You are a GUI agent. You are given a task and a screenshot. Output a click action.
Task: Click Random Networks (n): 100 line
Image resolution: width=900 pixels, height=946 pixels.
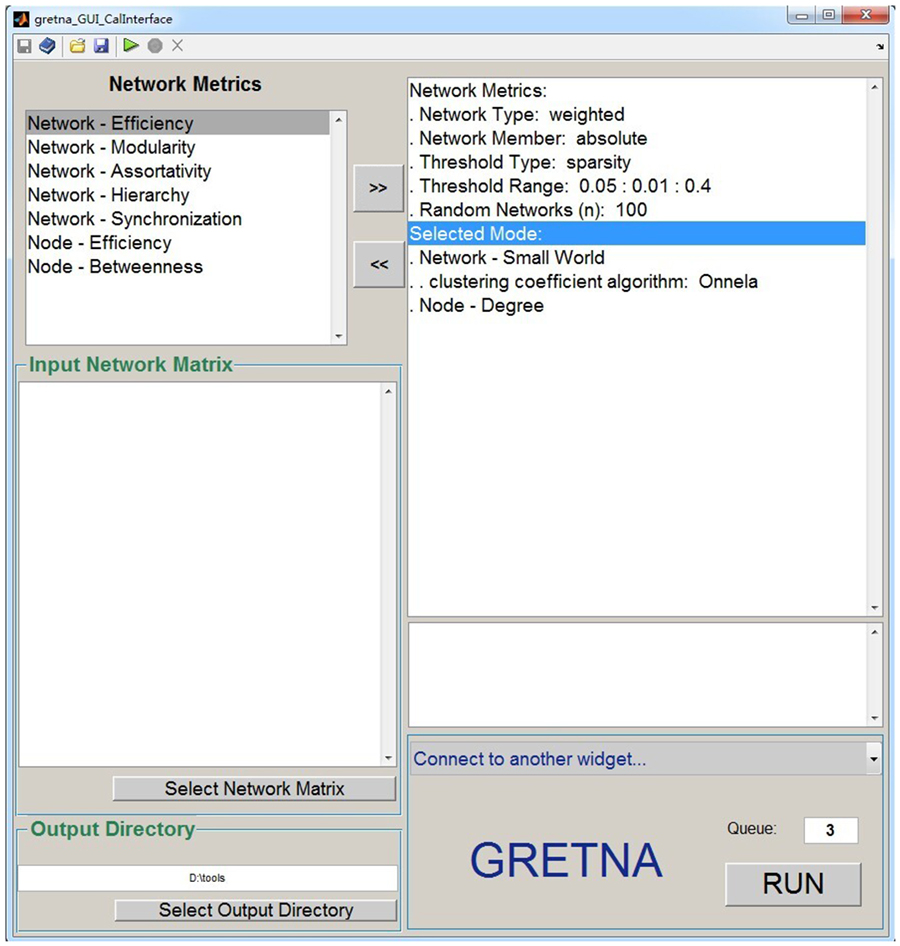tap(637, 209)
